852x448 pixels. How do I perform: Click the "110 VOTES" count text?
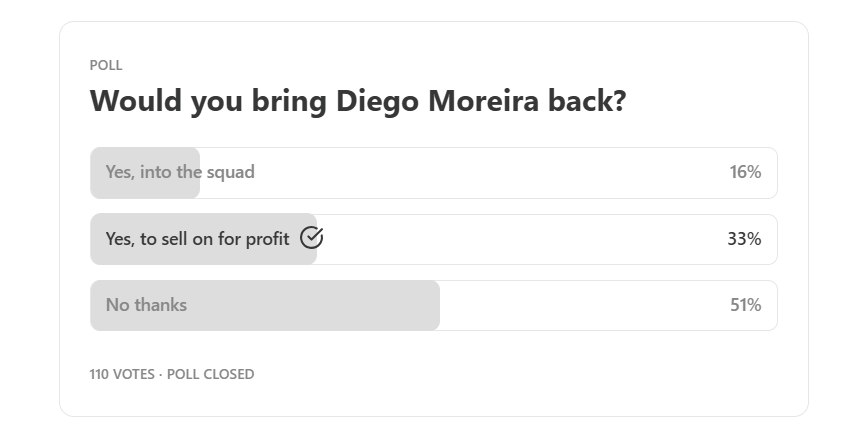click(122, 374)
